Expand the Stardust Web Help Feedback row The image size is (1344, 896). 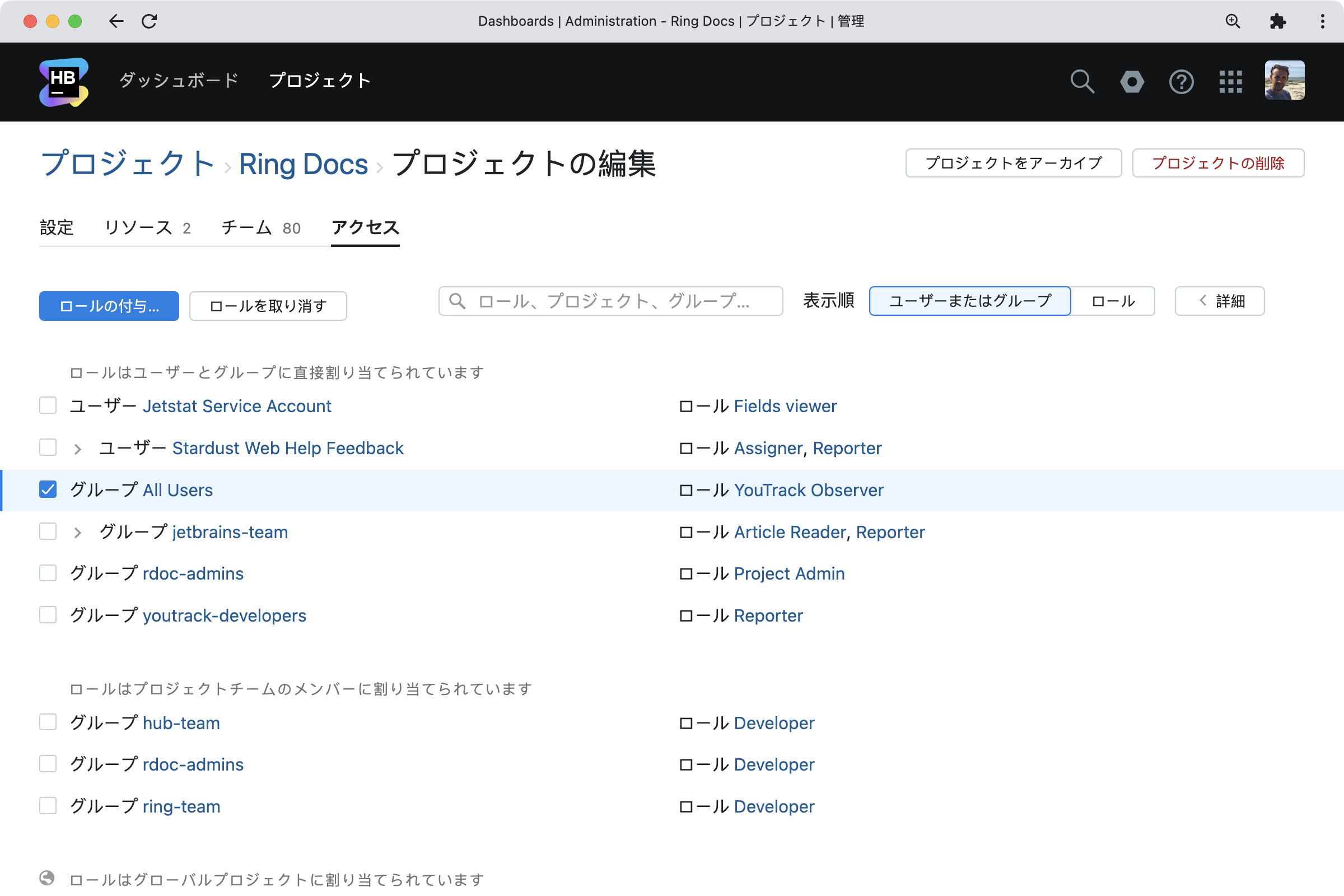78,449
